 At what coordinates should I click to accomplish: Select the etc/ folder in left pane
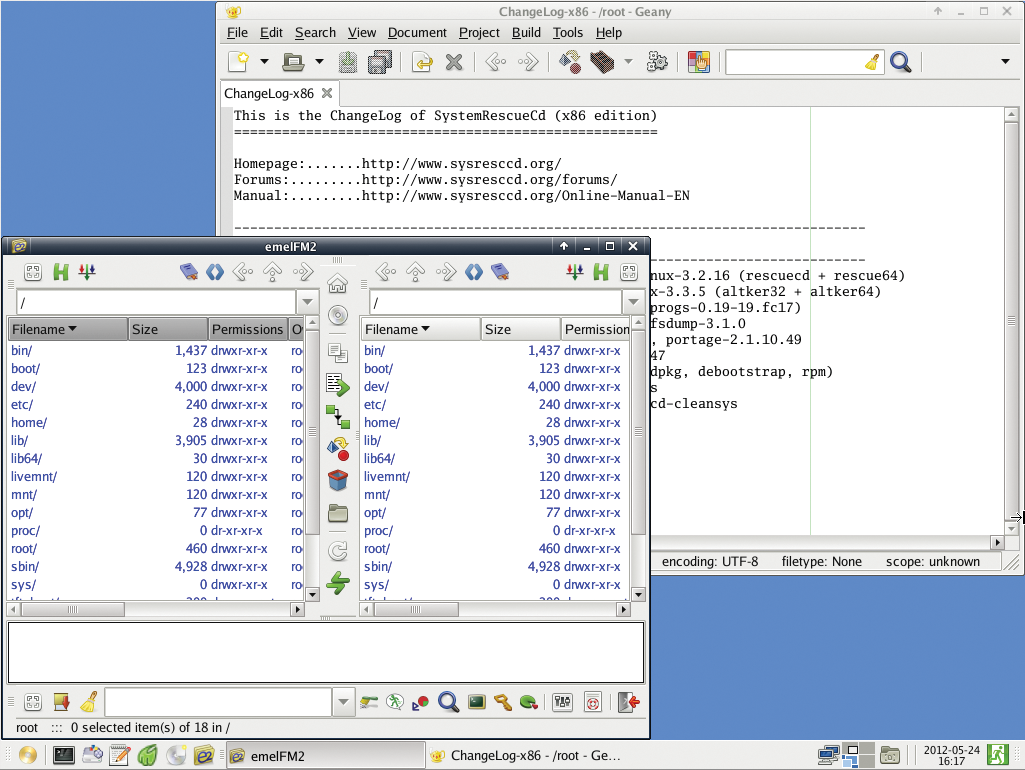tap(22, 404)
